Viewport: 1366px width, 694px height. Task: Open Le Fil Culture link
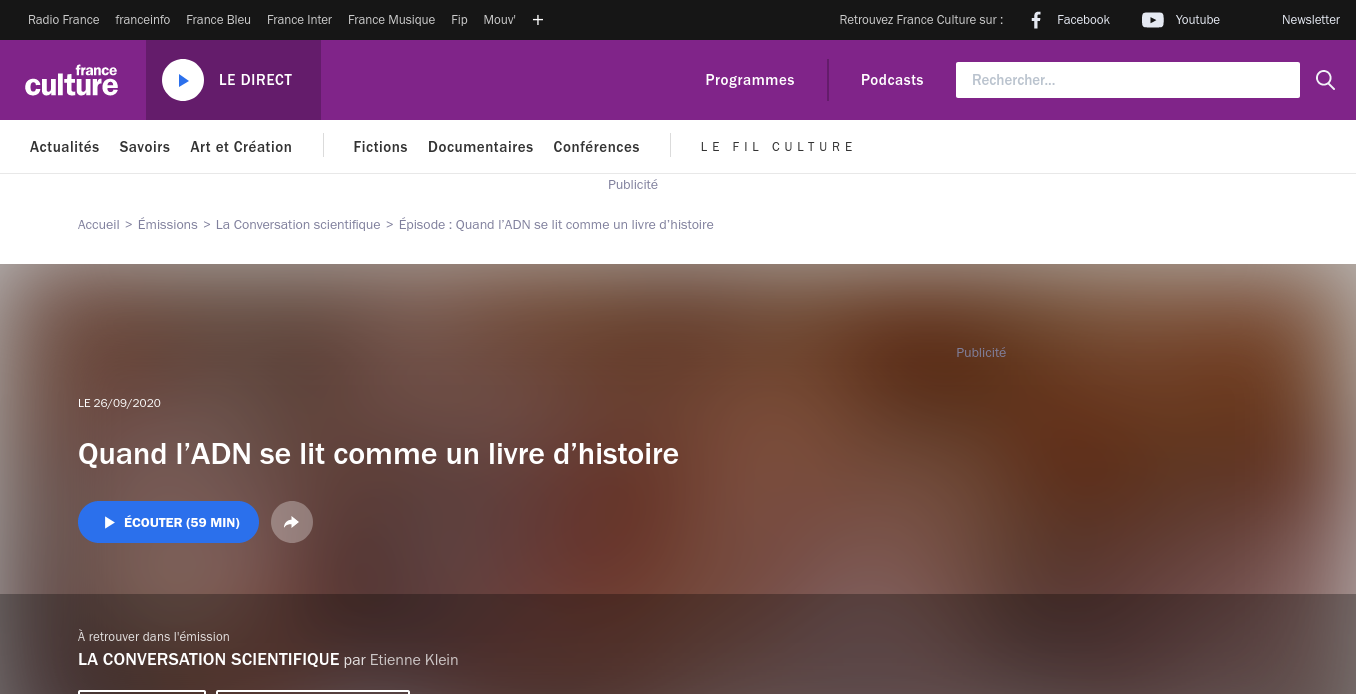tap(778, 147)
